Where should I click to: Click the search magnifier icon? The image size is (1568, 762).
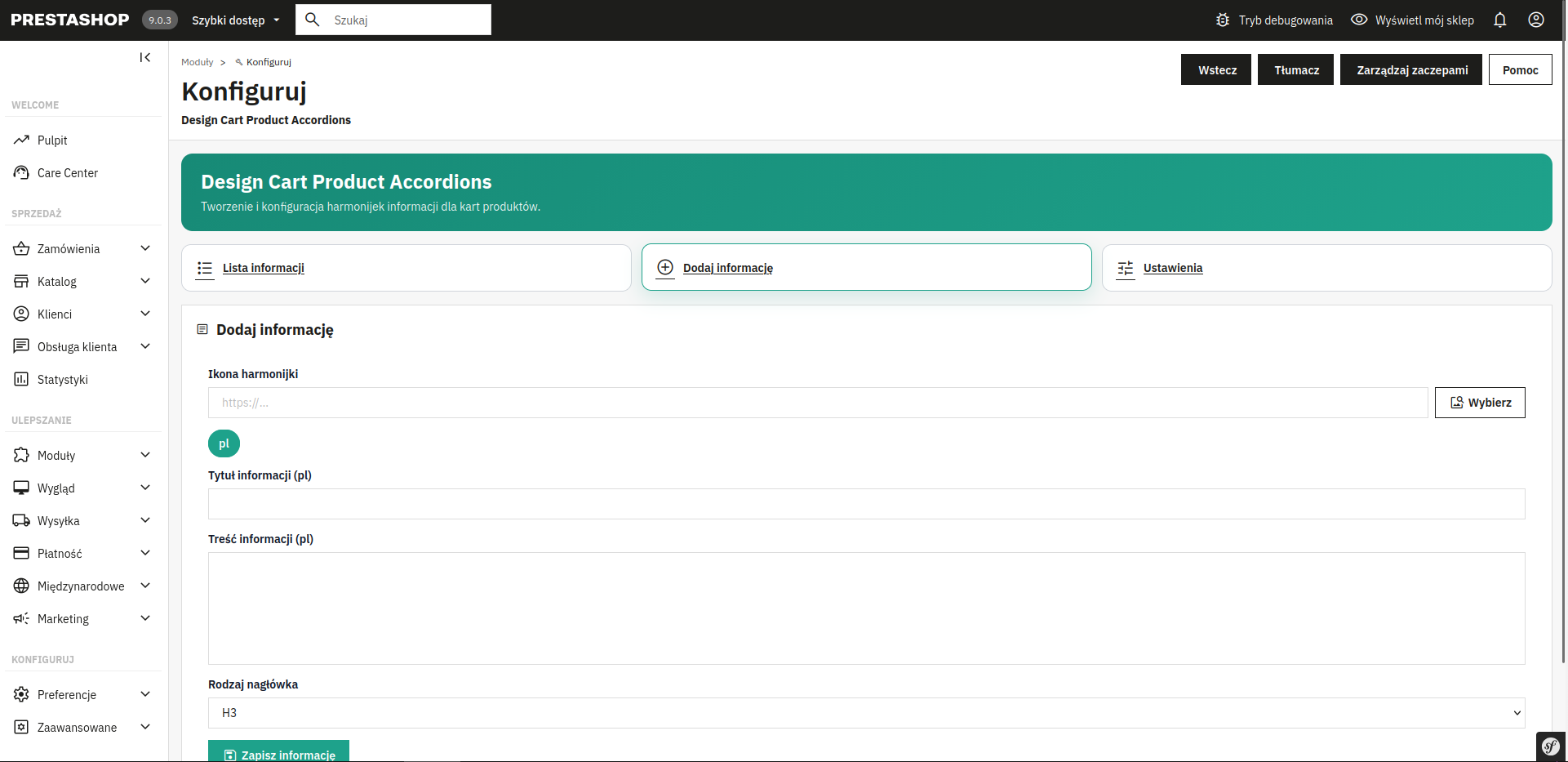[313, 20]
